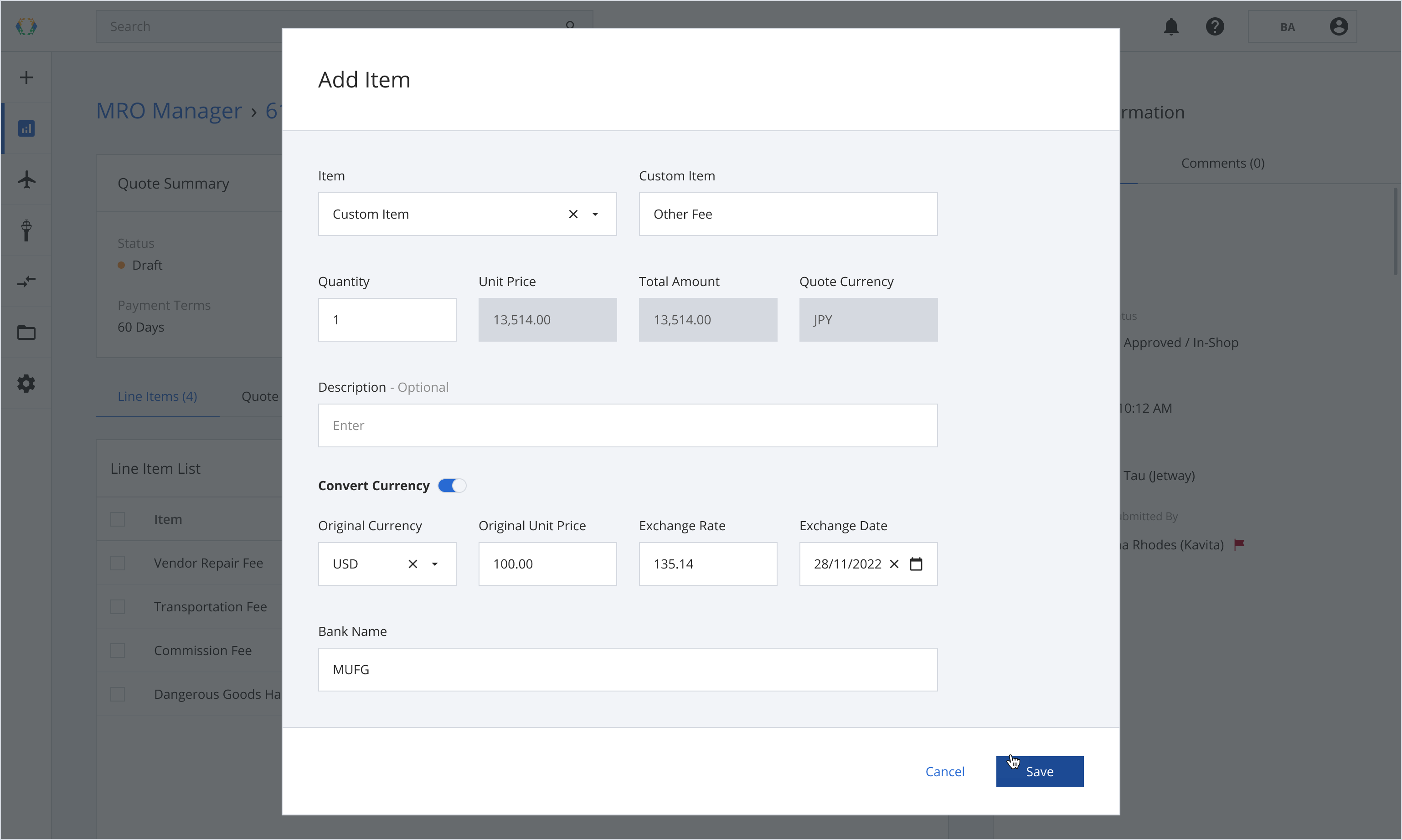Viewport: 1402px width, 840px height.
Task: Go to MRO Manager breadcrumb link
Action: 169,110
